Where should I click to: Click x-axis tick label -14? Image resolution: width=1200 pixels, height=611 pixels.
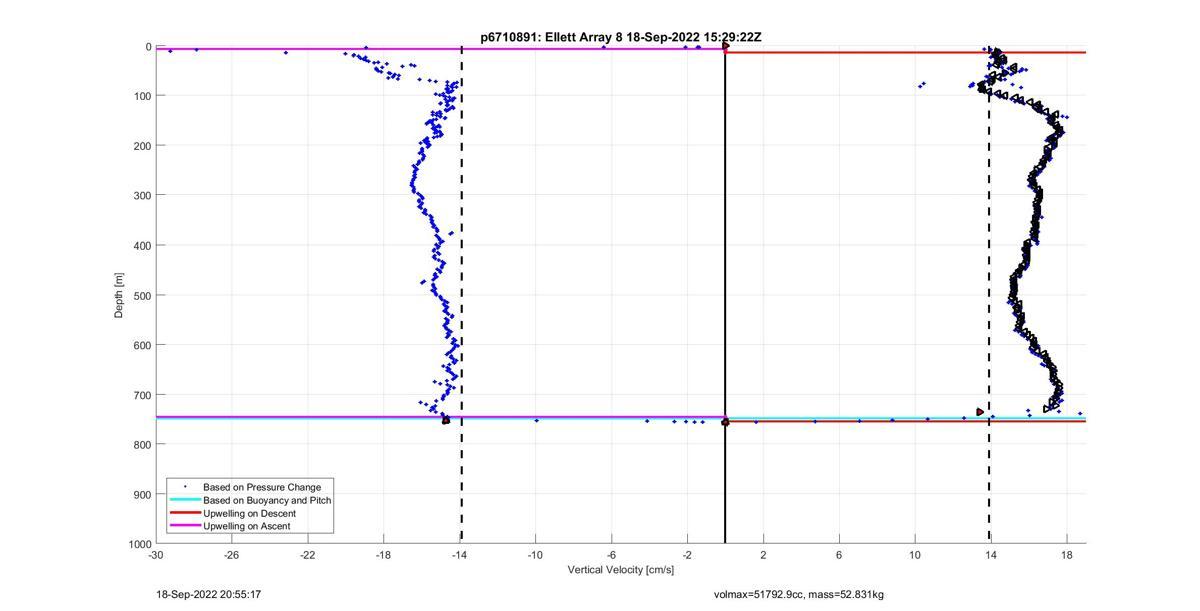point(459,555)
